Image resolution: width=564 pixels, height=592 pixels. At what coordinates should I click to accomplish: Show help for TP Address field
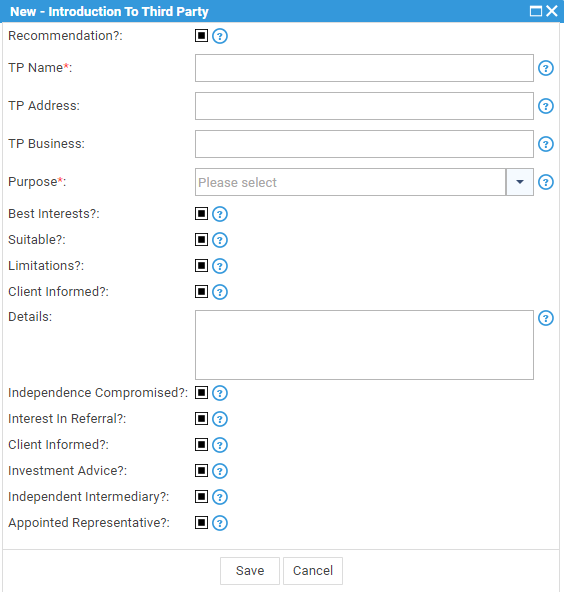tap(546, 106)
